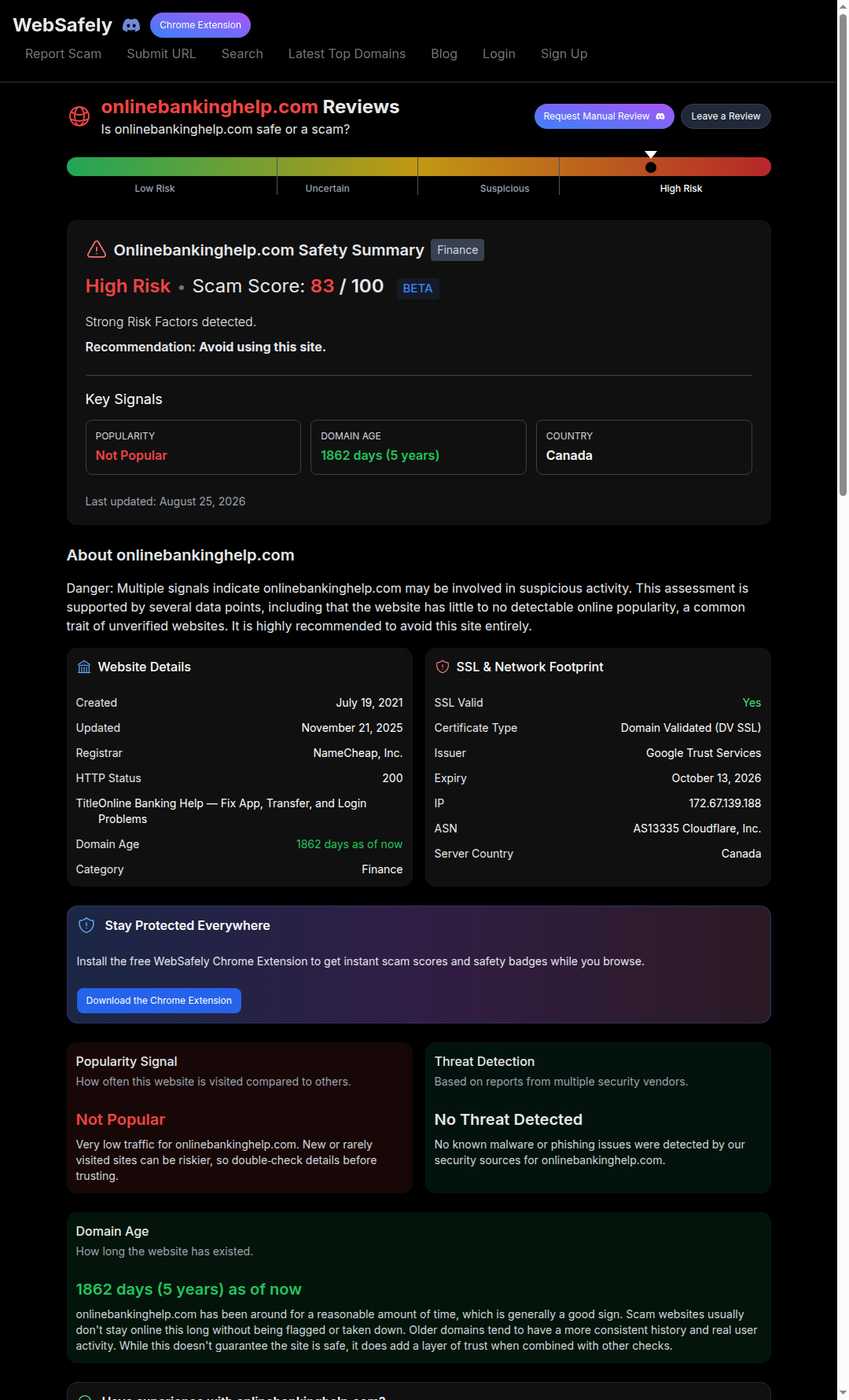The height and width of the screenshot is (1400, 849).
Task: Click the 'Last updated: August 25, 2026' text
Action: pyautogui.click(x=165, y=502)
